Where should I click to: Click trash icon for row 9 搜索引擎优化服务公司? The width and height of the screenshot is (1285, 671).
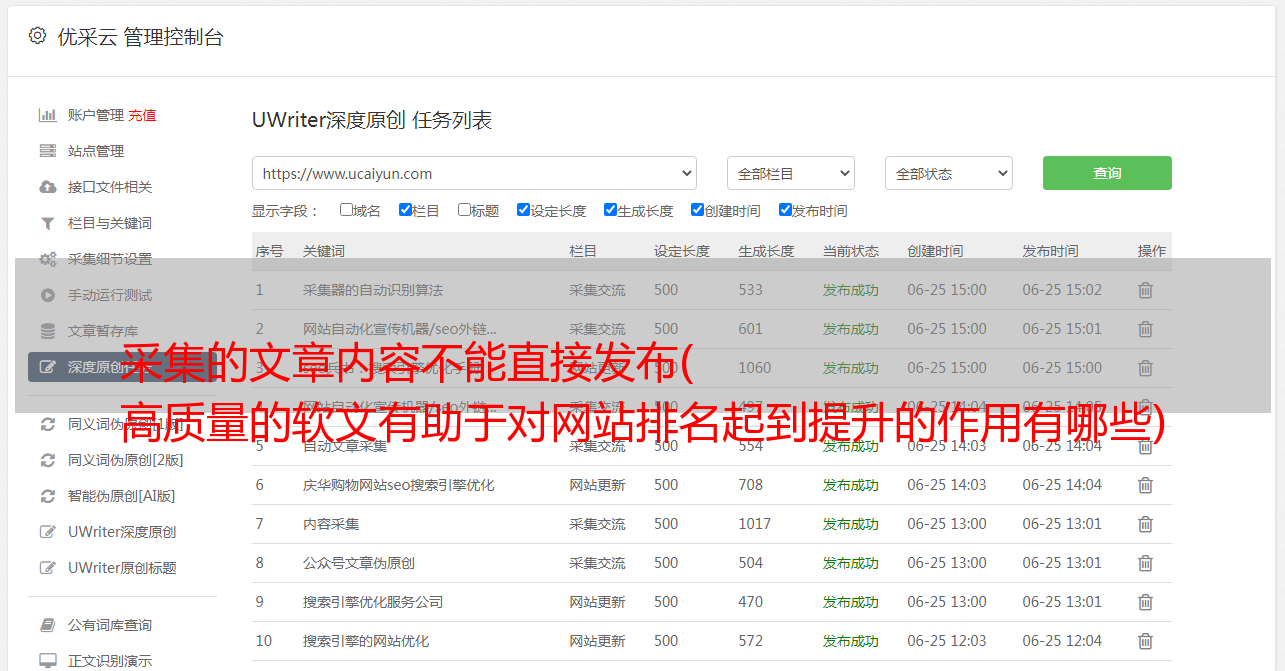(1145, 602)
